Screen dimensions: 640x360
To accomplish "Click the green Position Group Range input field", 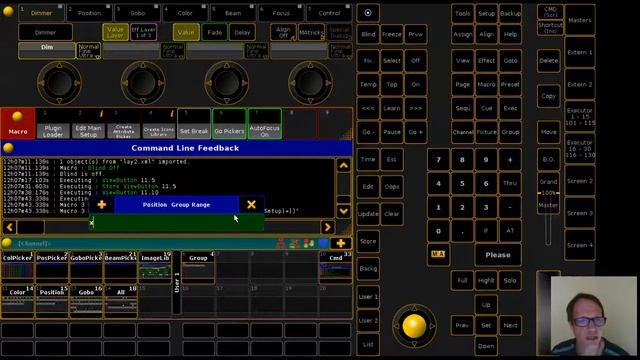I will pos(176,222).
